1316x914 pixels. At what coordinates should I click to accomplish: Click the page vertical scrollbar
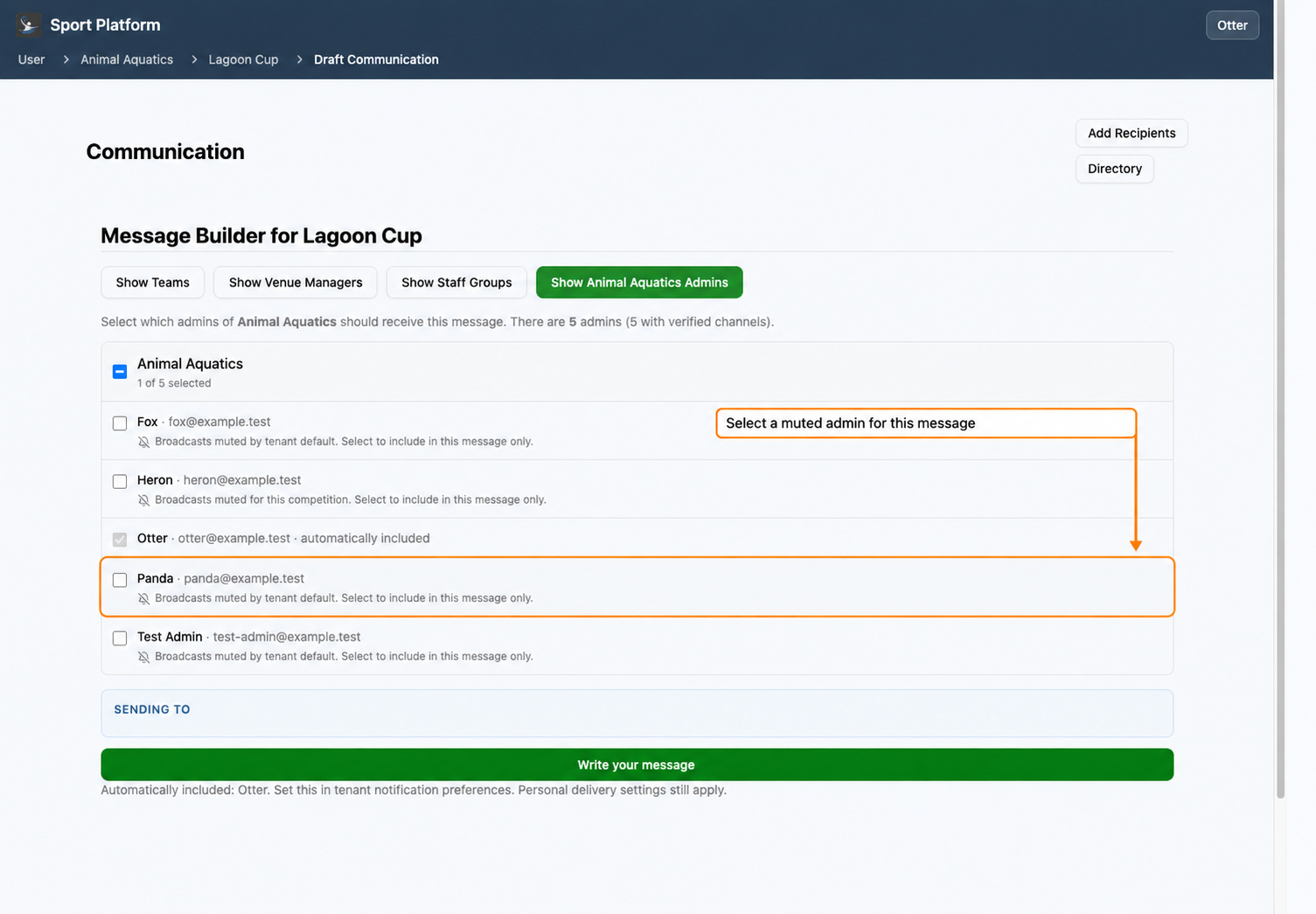click(1280, 399)
